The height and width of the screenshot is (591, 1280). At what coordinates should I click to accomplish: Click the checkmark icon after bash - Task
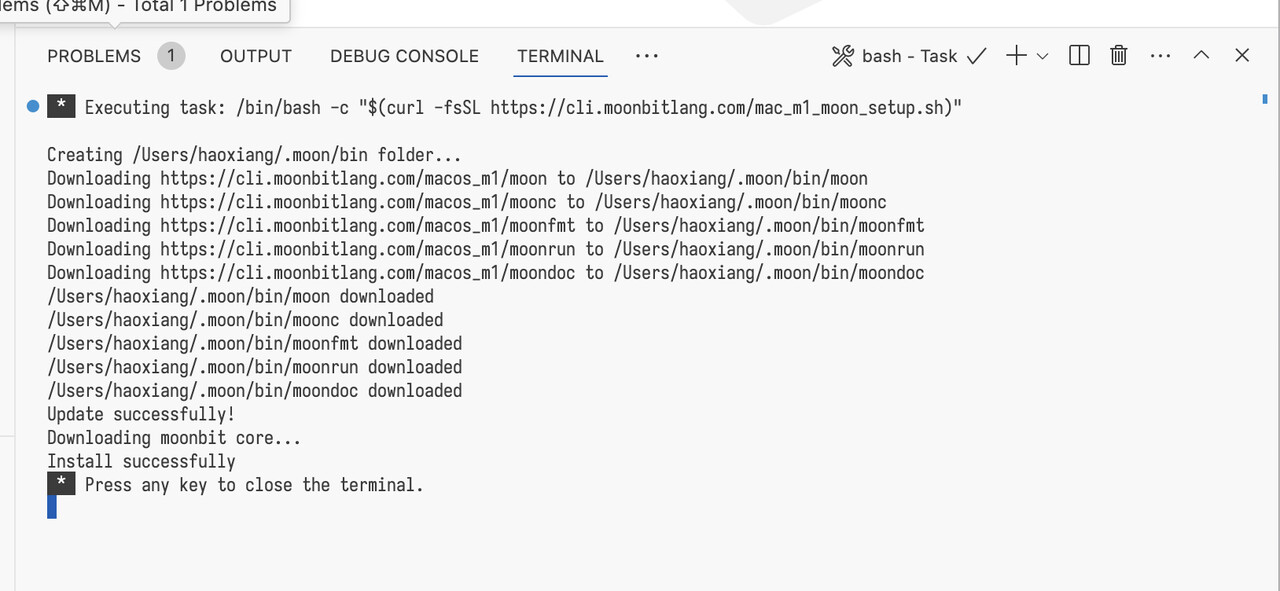click(976, 56)
